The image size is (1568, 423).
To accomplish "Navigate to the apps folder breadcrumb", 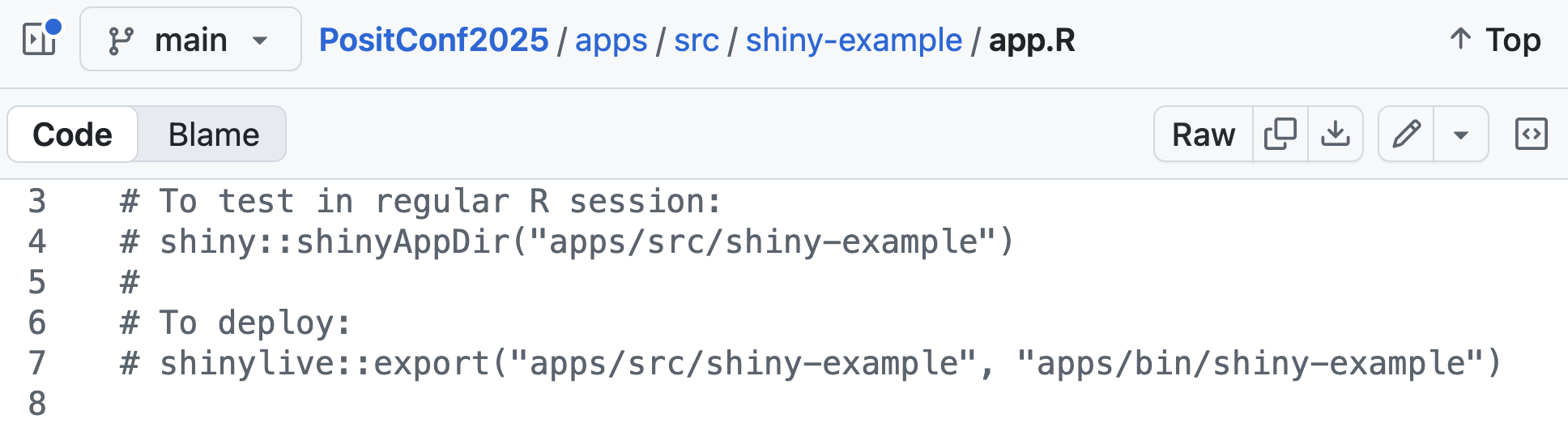I will pos(611,40).
